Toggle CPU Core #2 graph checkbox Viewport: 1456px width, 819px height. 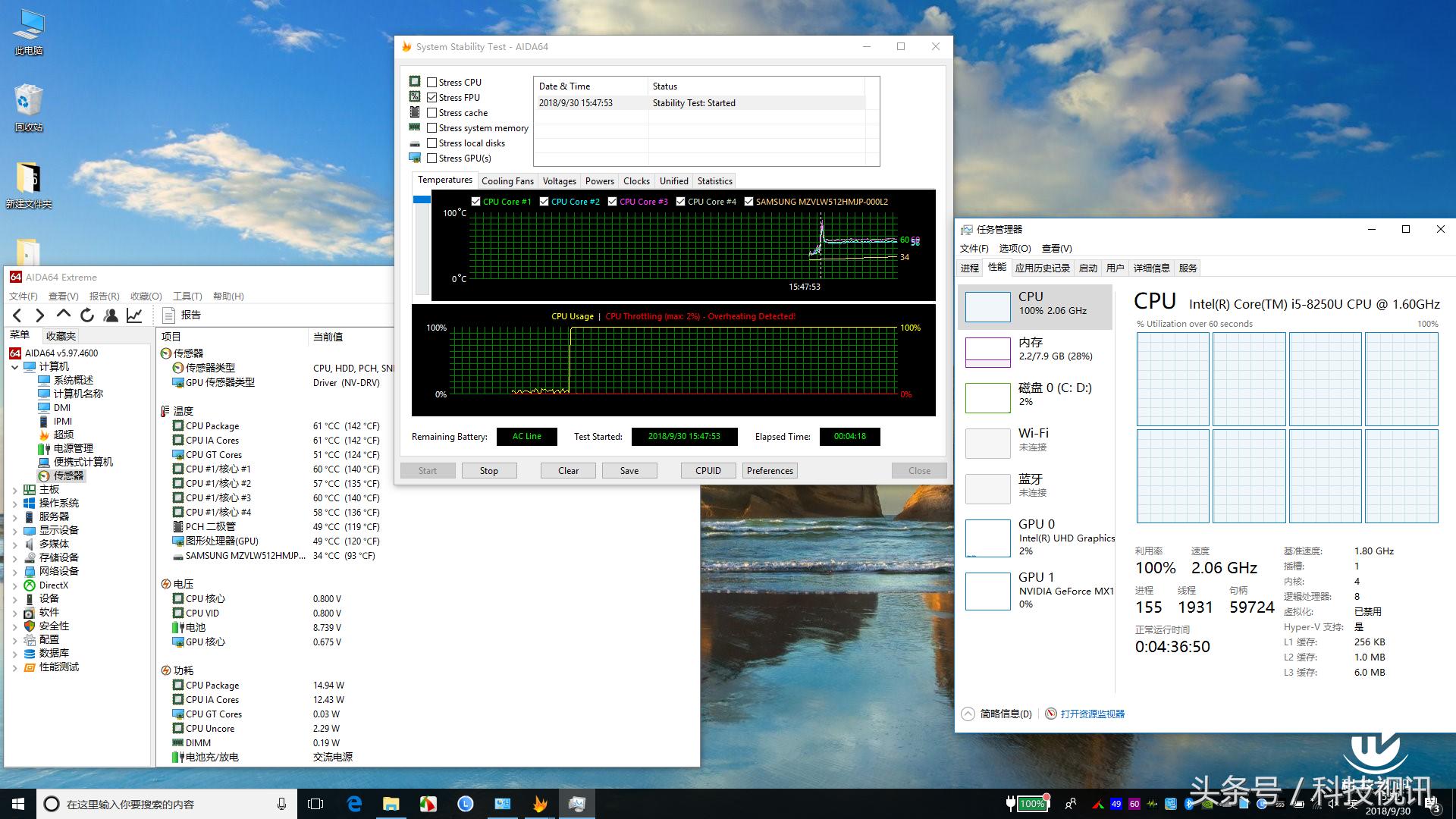tap(544, 202)
